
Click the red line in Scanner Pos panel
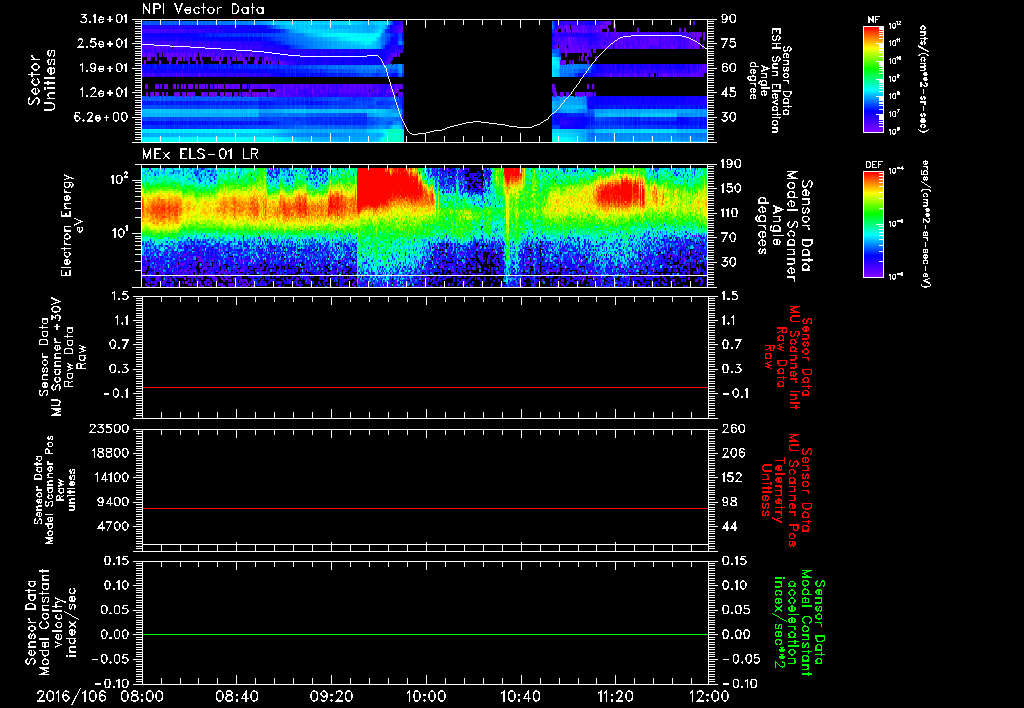425,508
